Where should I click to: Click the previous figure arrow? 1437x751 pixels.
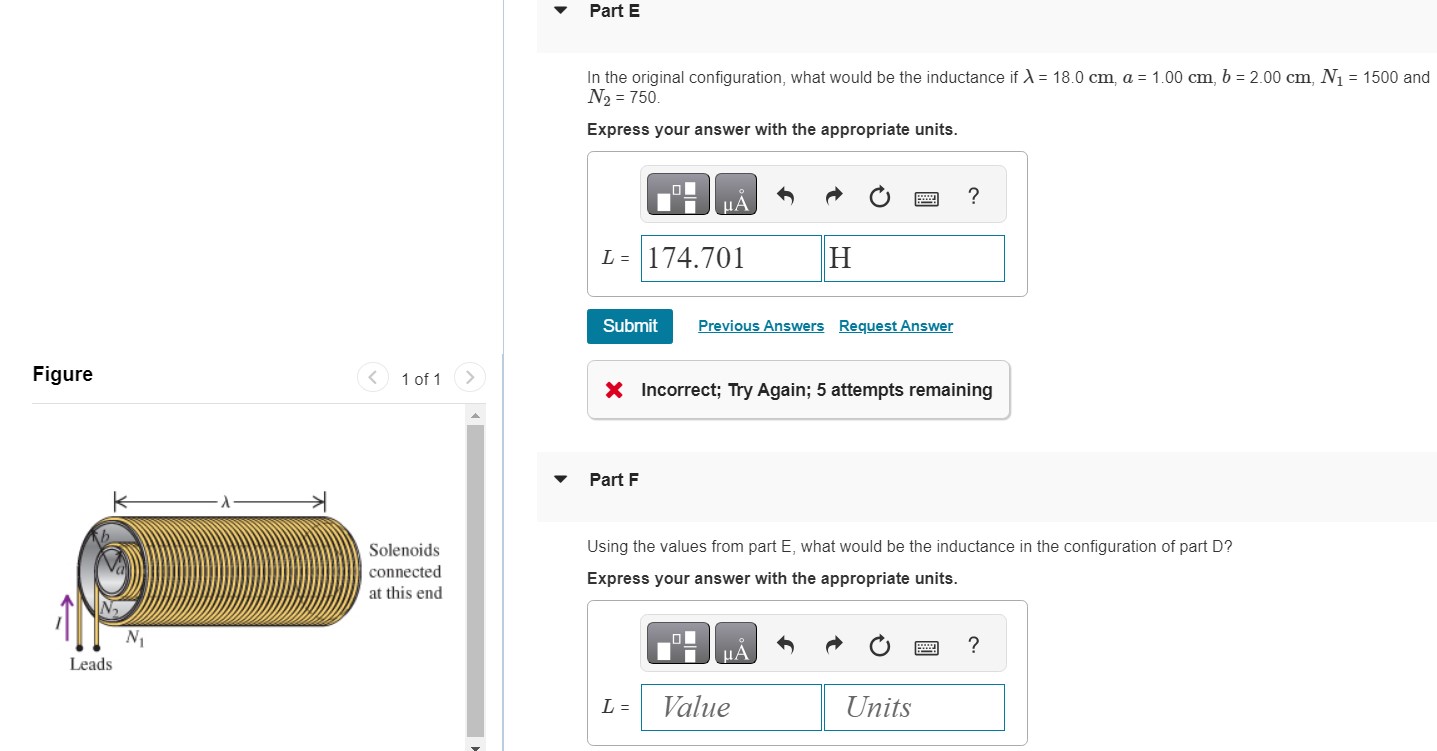coord(372,377)
